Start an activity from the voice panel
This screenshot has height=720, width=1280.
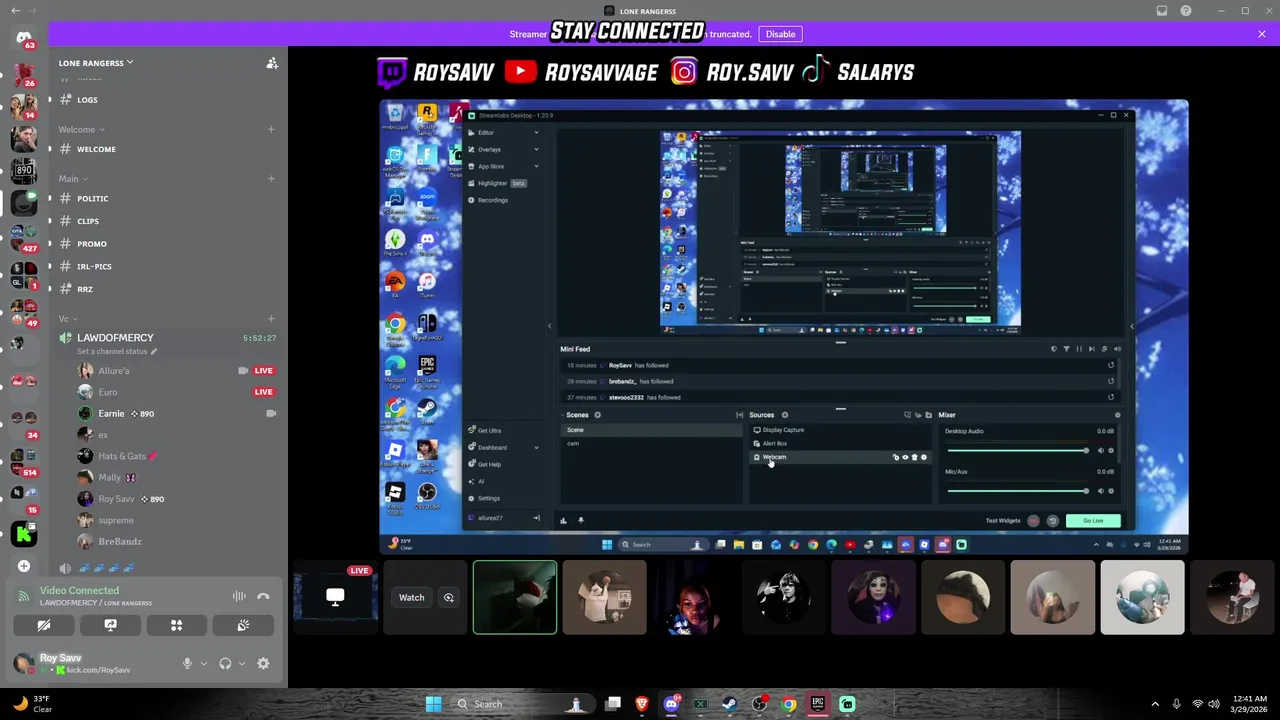point(176,625)
